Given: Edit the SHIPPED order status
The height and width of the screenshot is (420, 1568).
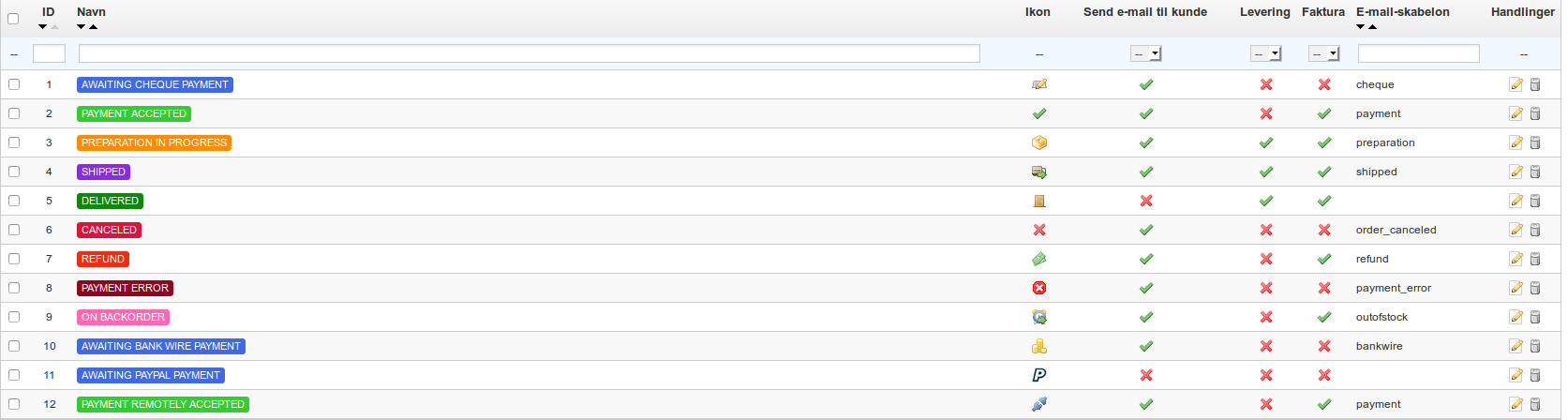Looking at the screenshot, I should coord(1516,172).
